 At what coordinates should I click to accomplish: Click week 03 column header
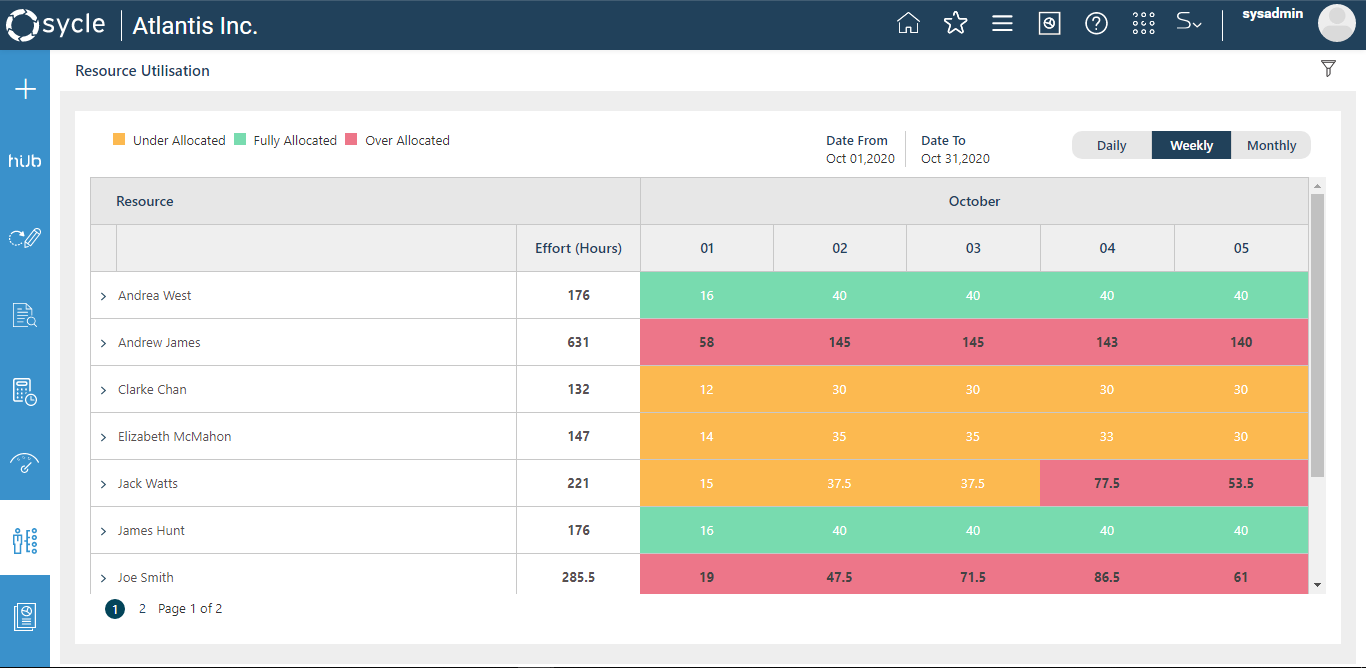[973, 248]
